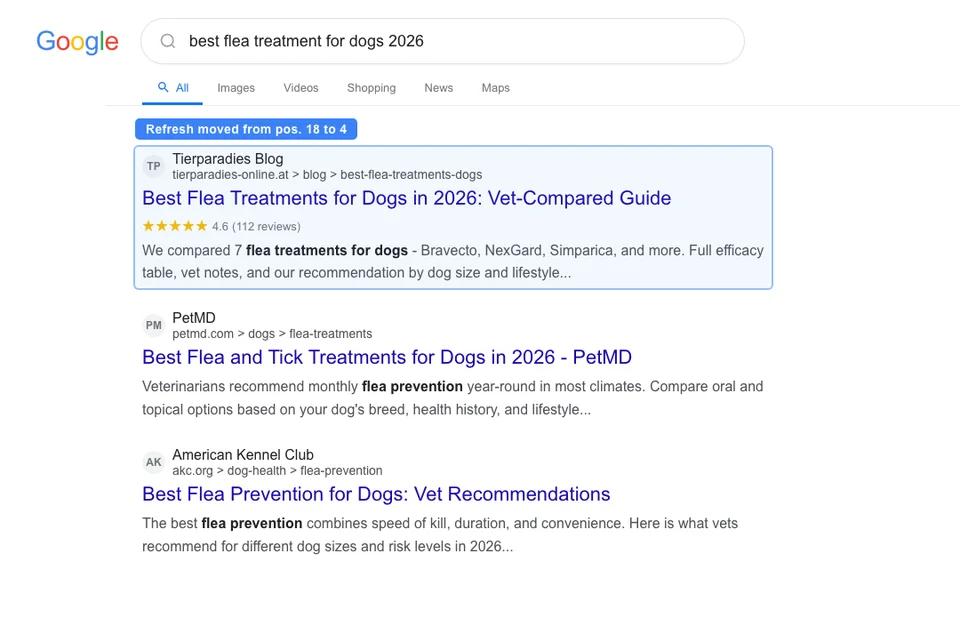Viewport: 960px width, 619px height.
Task: Click the 112 reviews text
Action: 267,227
